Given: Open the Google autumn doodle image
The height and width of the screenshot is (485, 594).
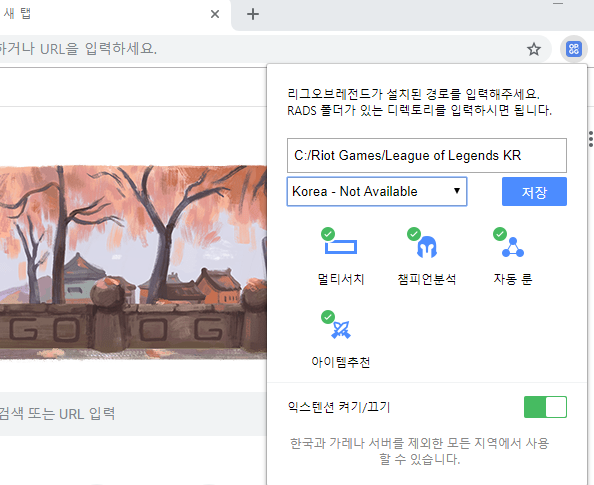Looking at the screenshot, I should pos(133,262).
